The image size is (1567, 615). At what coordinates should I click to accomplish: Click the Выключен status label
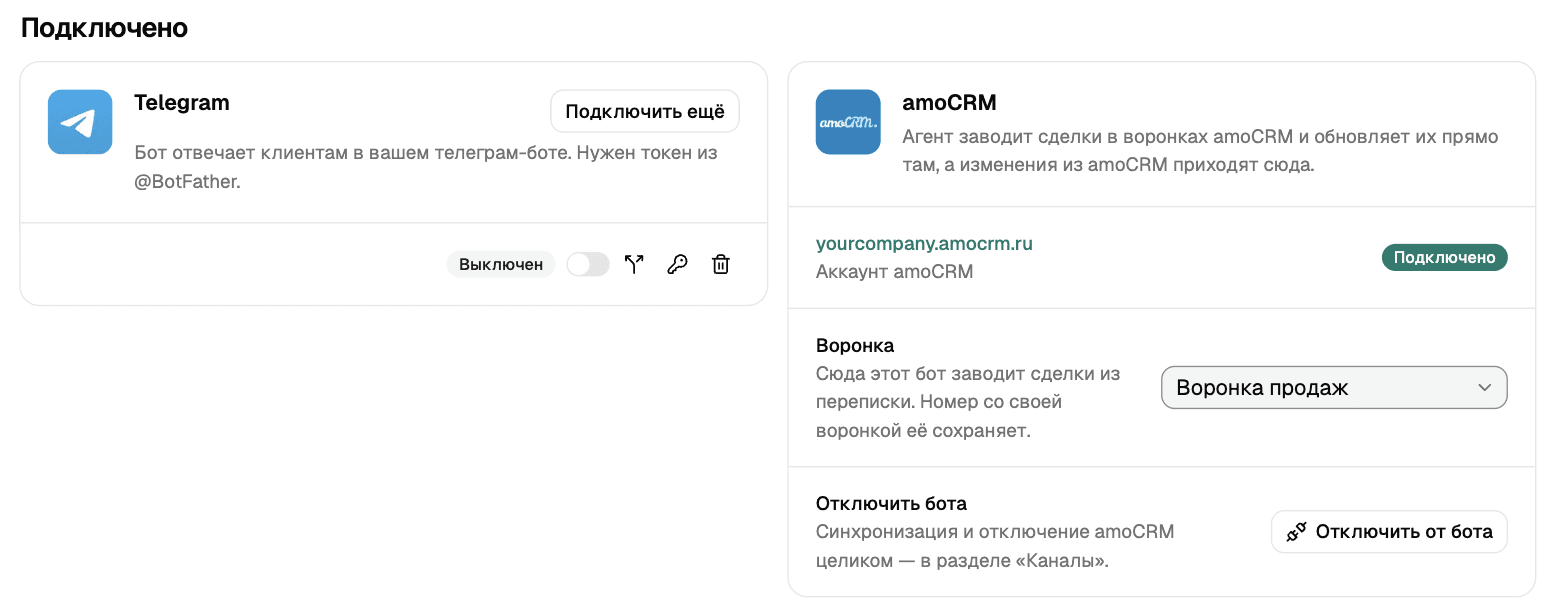(501, 265)
